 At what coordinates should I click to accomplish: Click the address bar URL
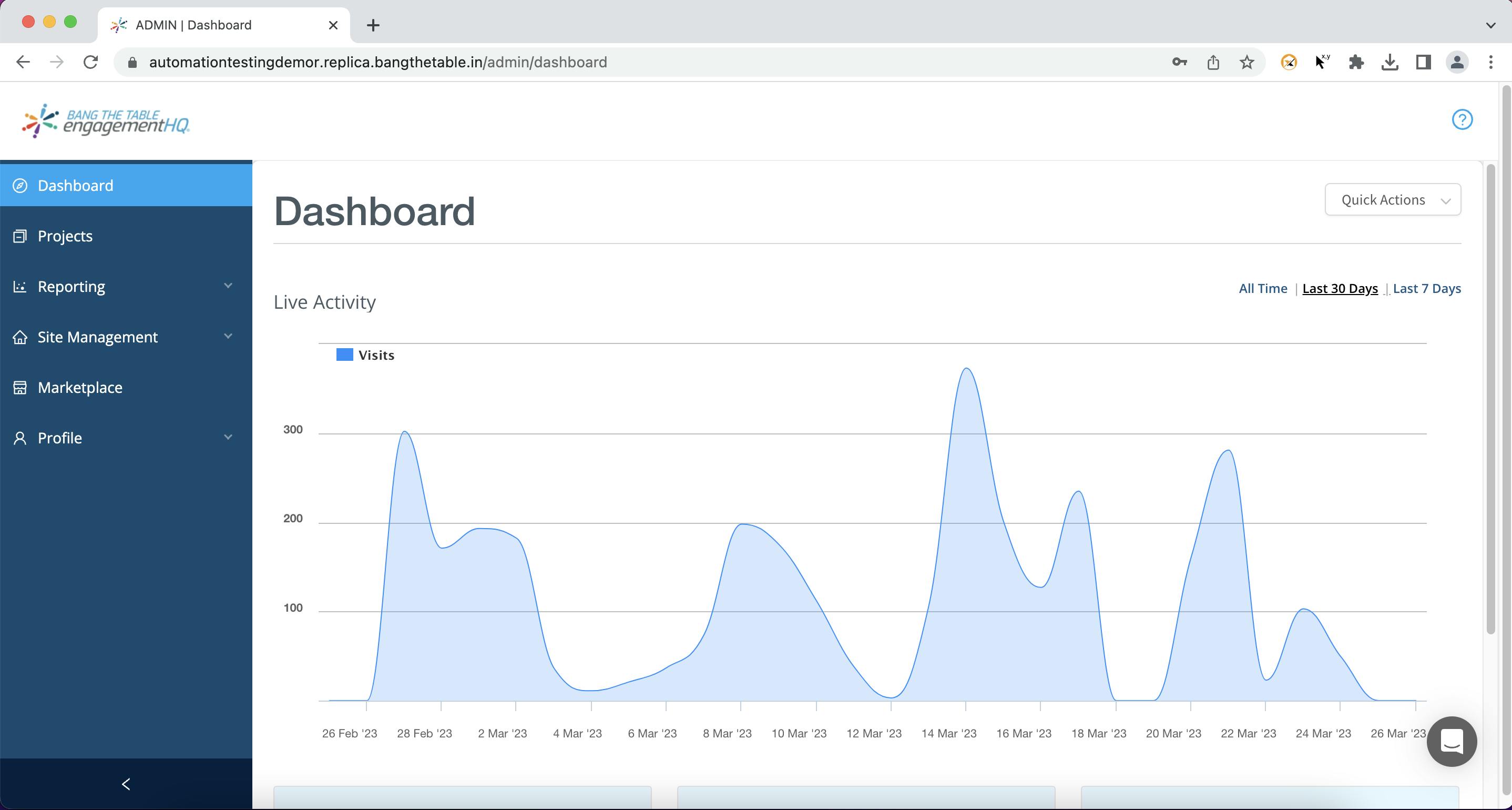tap(378, 62)
